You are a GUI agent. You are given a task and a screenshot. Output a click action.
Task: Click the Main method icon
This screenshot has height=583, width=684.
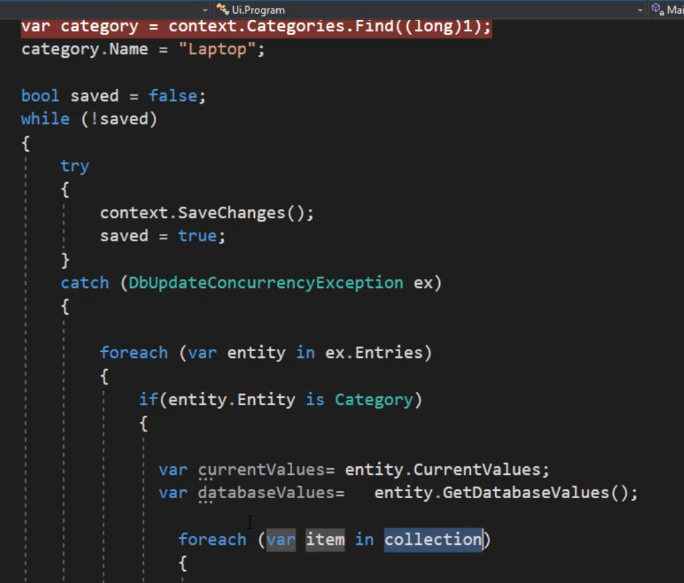coord(657,9)
